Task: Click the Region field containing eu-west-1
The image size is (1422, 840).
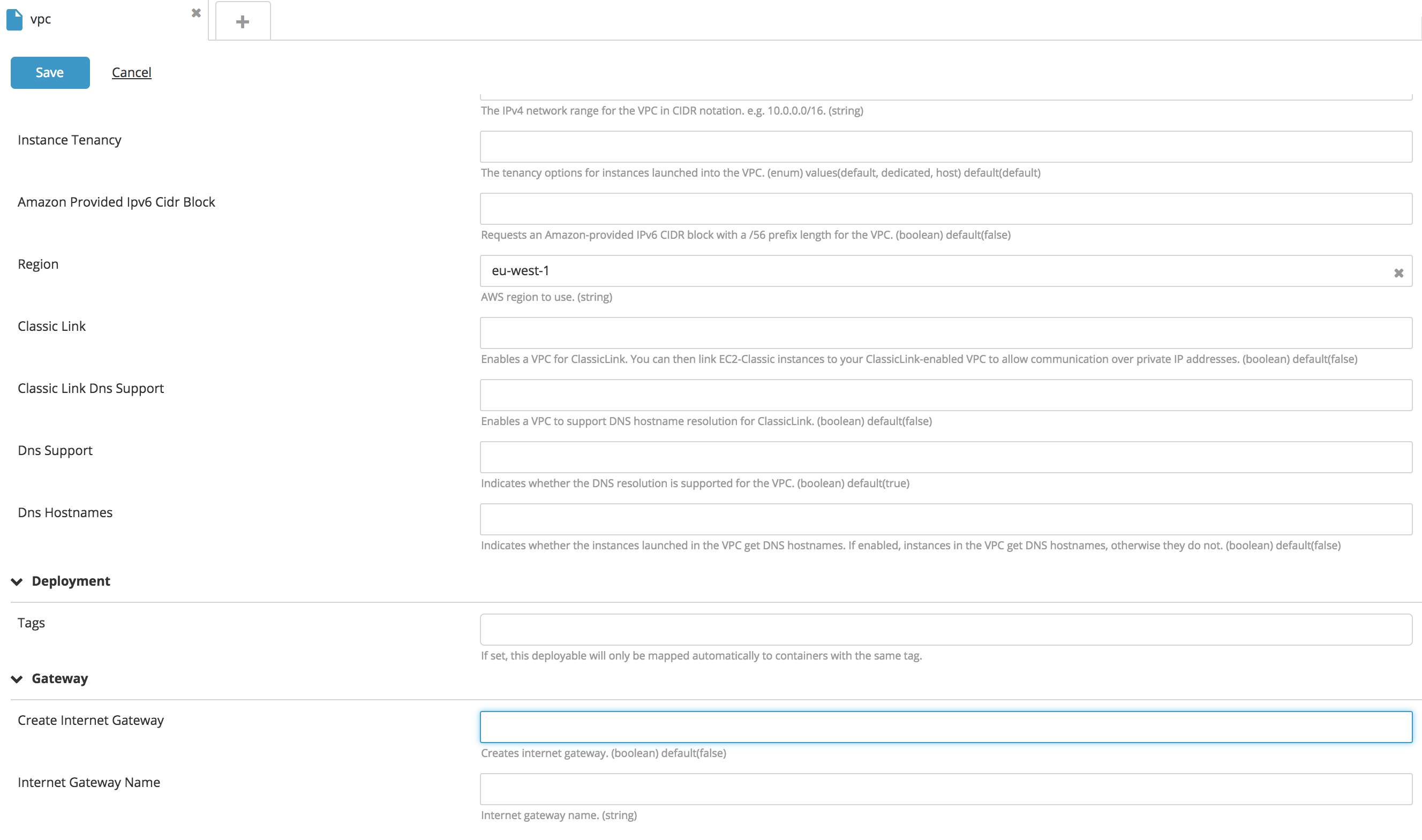Action: 934,271
